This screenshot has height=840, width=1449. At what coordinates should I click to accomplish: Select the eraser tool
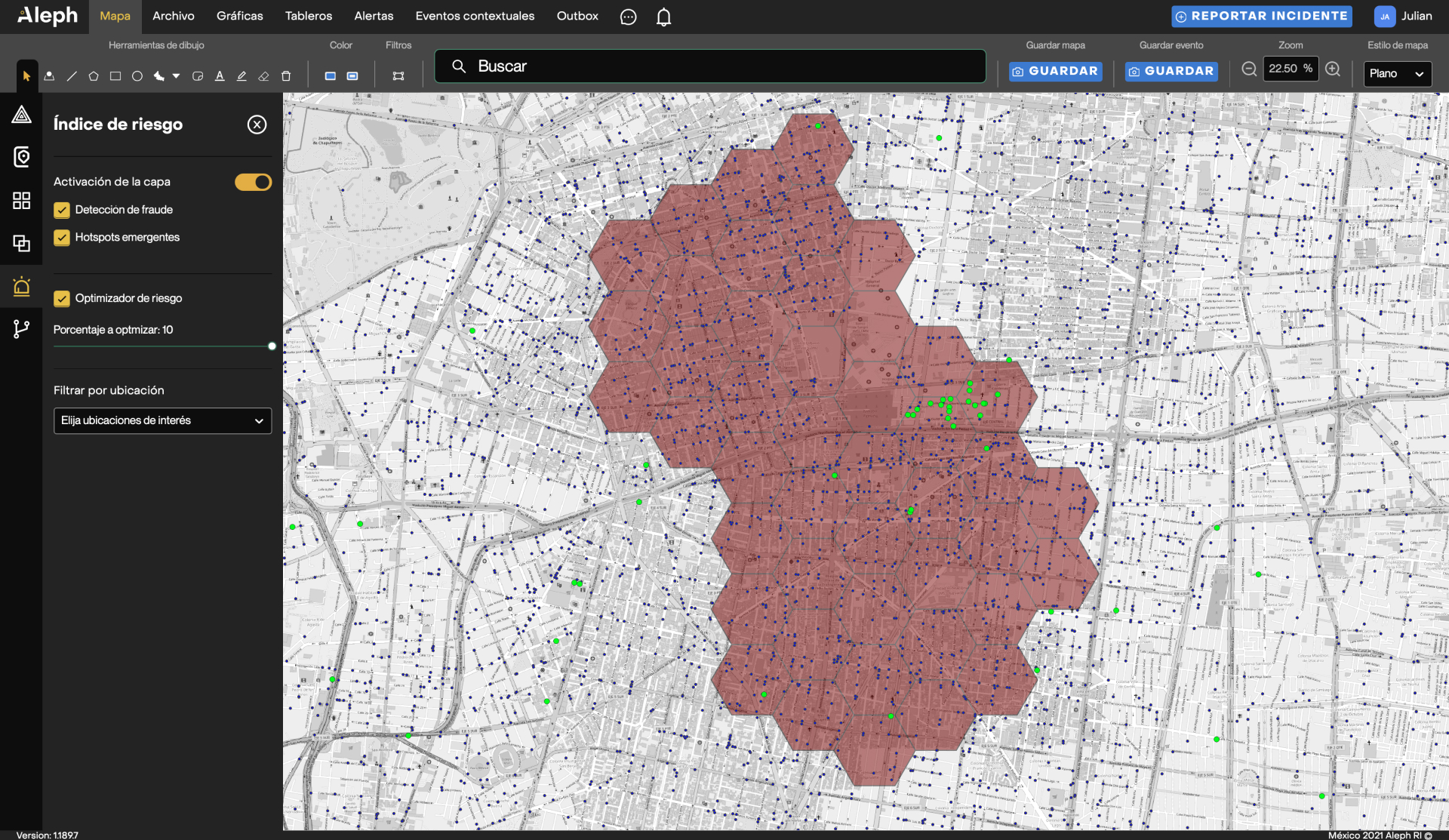[263, 76]
